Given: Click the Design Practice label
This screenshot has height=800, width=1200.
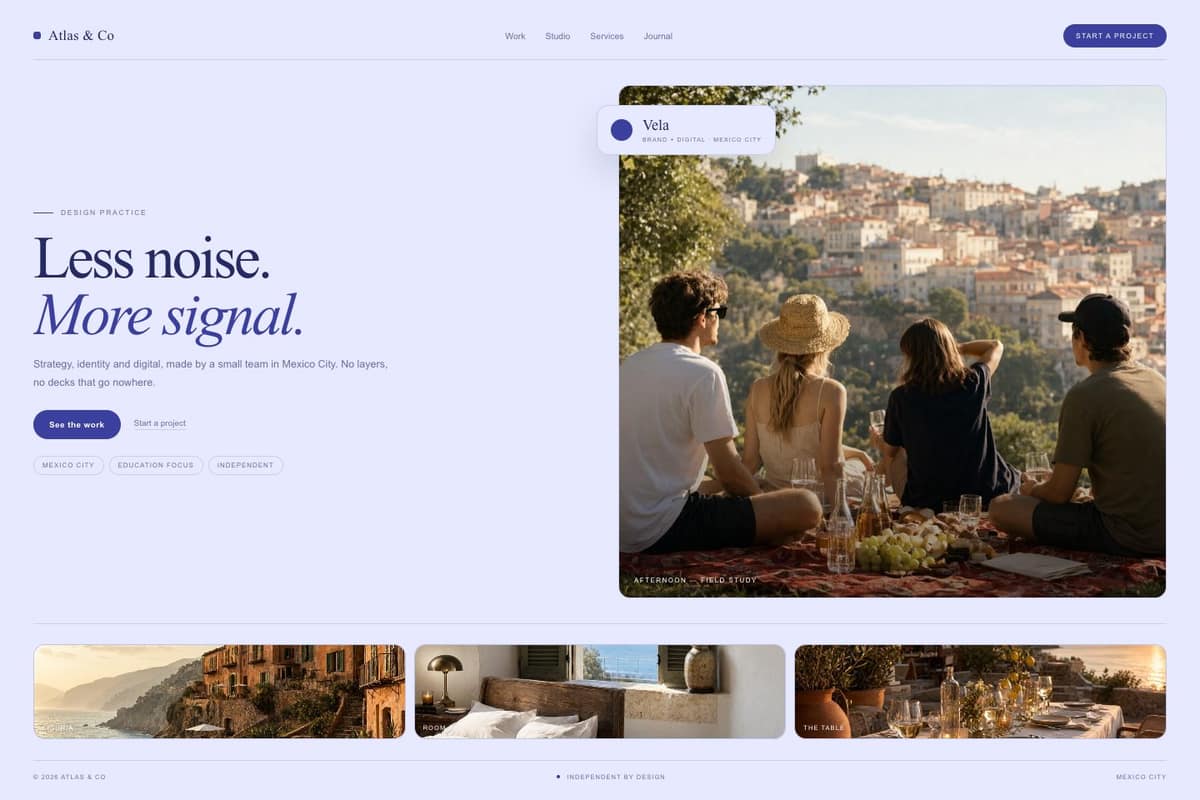Looking at the screenshot, I should tap(103, 213).
